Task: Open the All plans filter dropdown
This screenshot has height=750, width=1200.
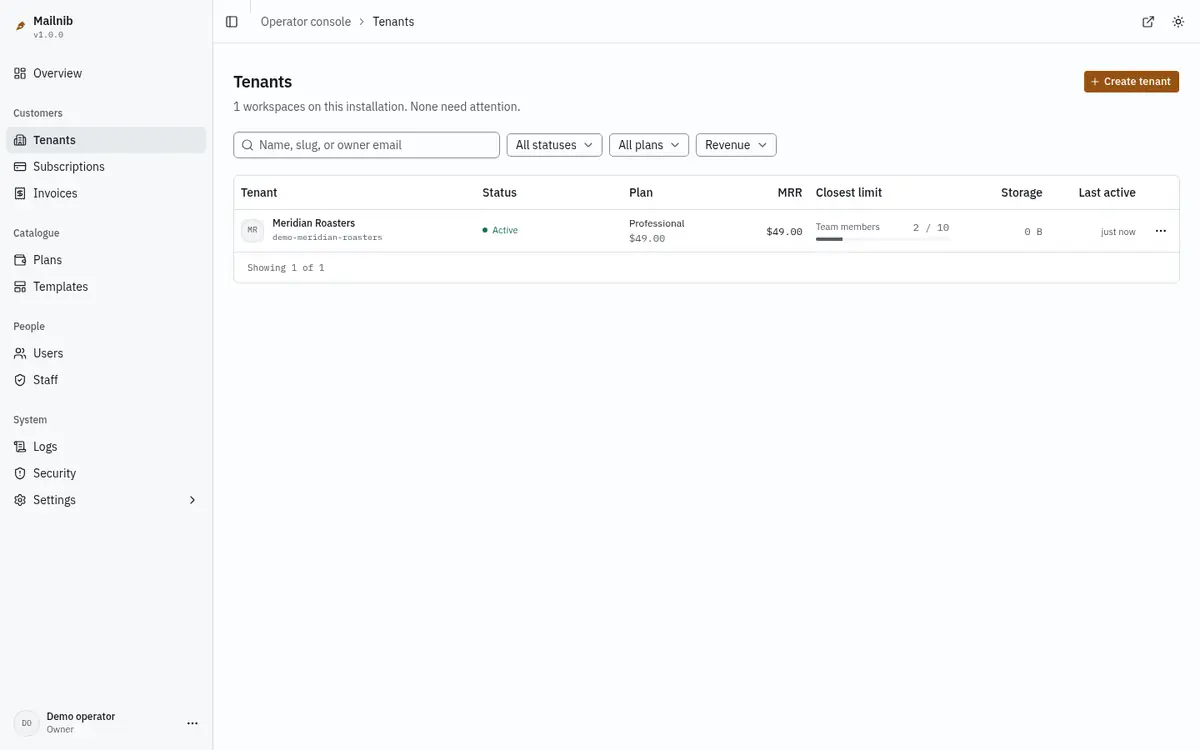Action: point(649,145)
